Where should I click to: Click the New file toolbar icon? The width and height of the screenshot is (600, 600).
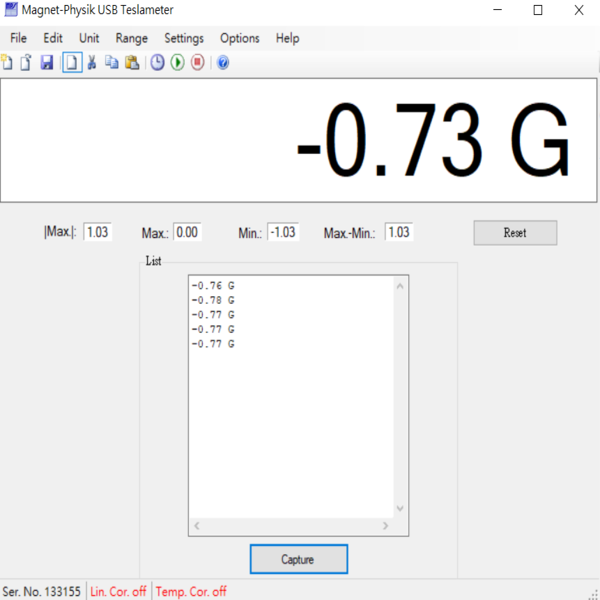coord(7,62)
